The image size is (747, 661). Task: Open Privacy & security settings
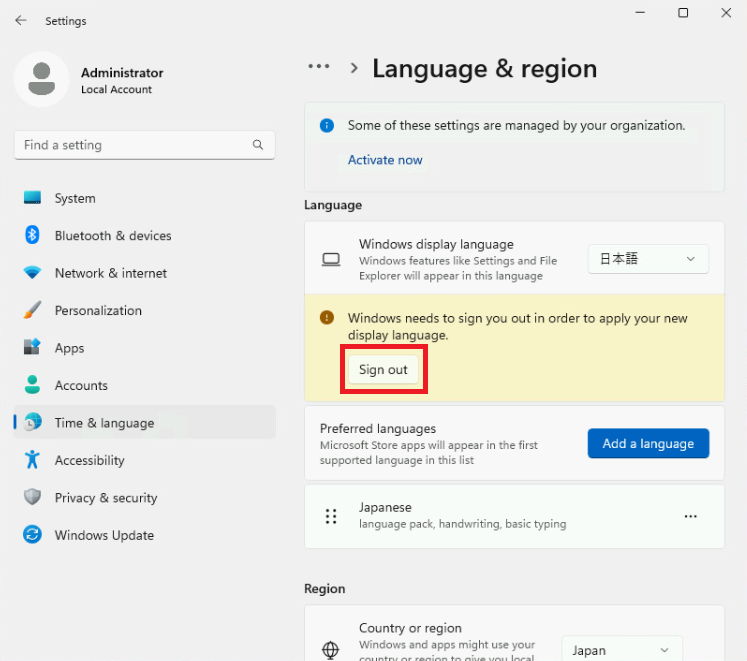[145, 497]
